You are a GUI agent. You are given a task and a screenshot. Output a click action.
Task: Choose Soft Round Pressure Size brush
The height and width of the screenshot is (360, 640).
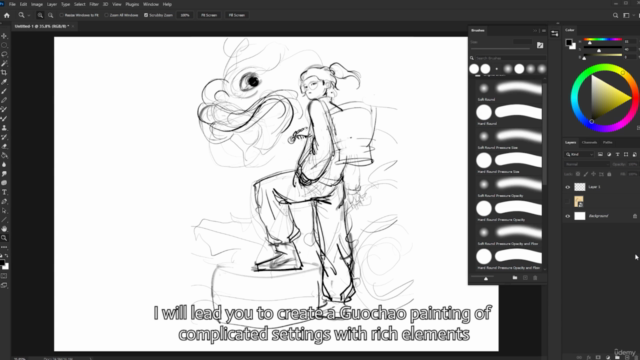point(509,138)
